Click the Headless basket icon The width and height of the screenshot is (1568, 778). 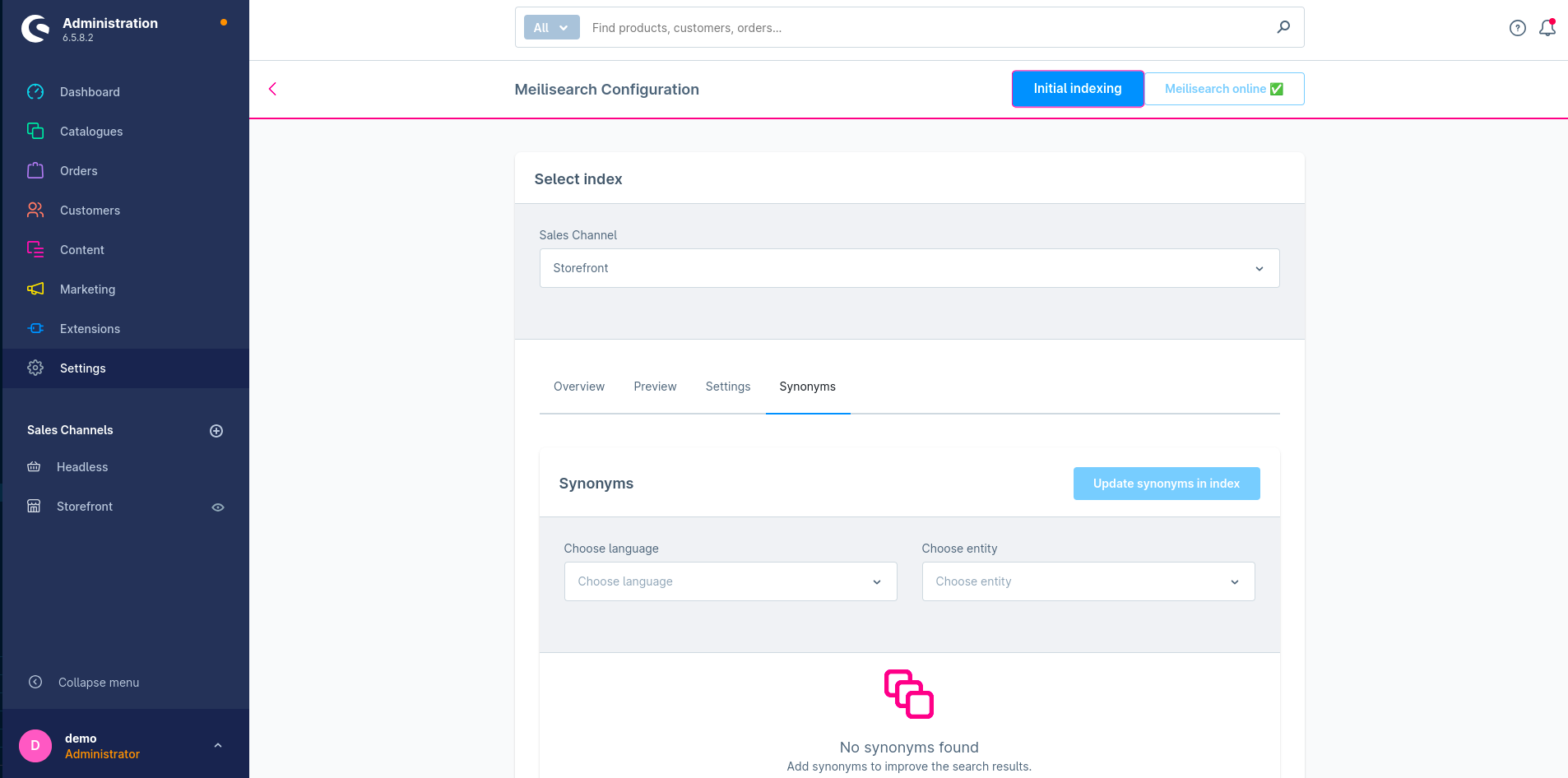pyautogui.click(x=34, y=467)
